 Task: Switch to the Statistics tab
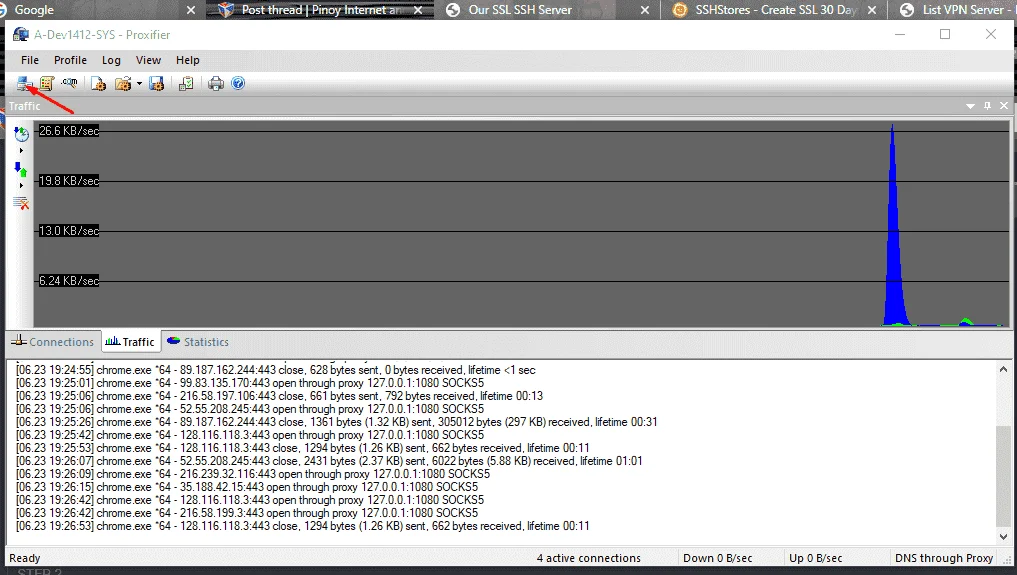coord(198,342)
